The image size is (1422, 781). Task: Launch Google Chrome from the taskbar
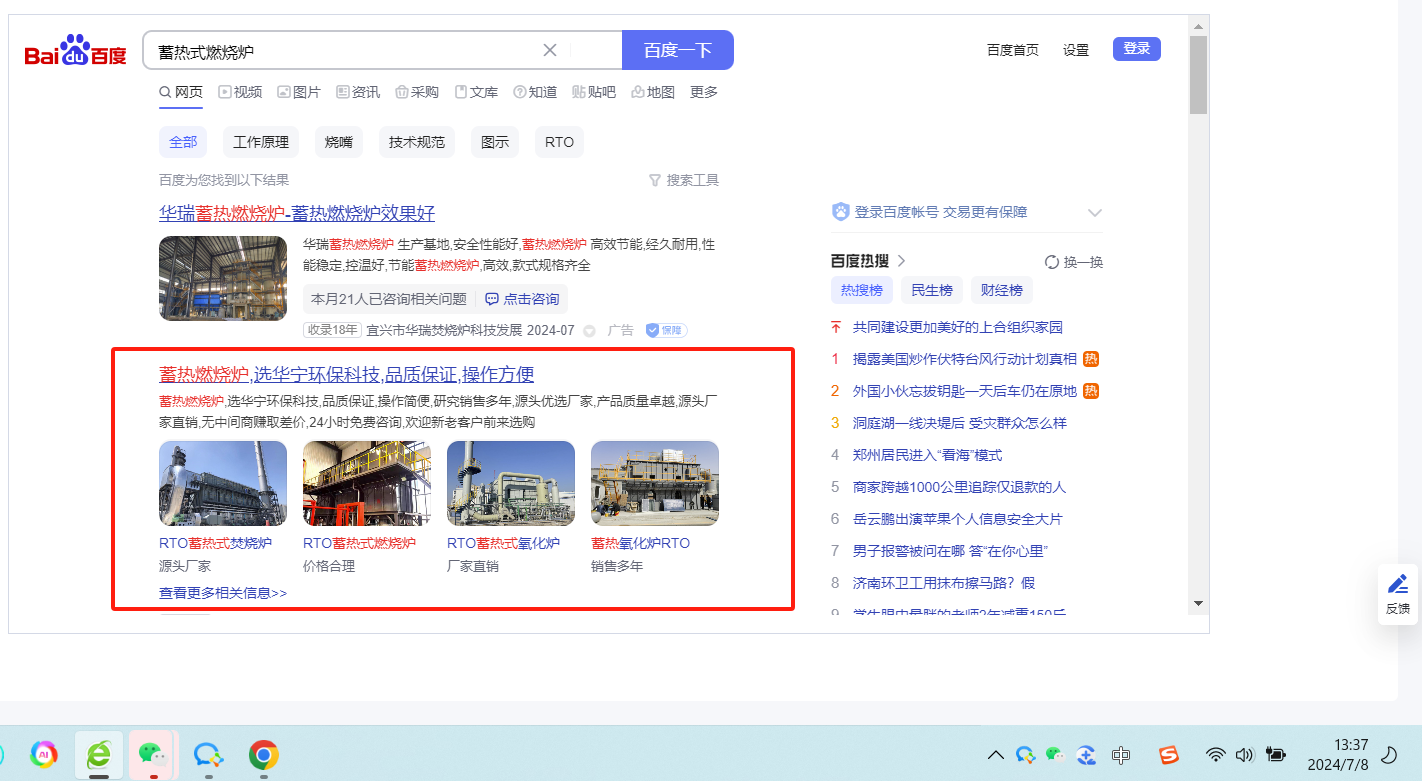pyautogui.click(x=263, y=754)
